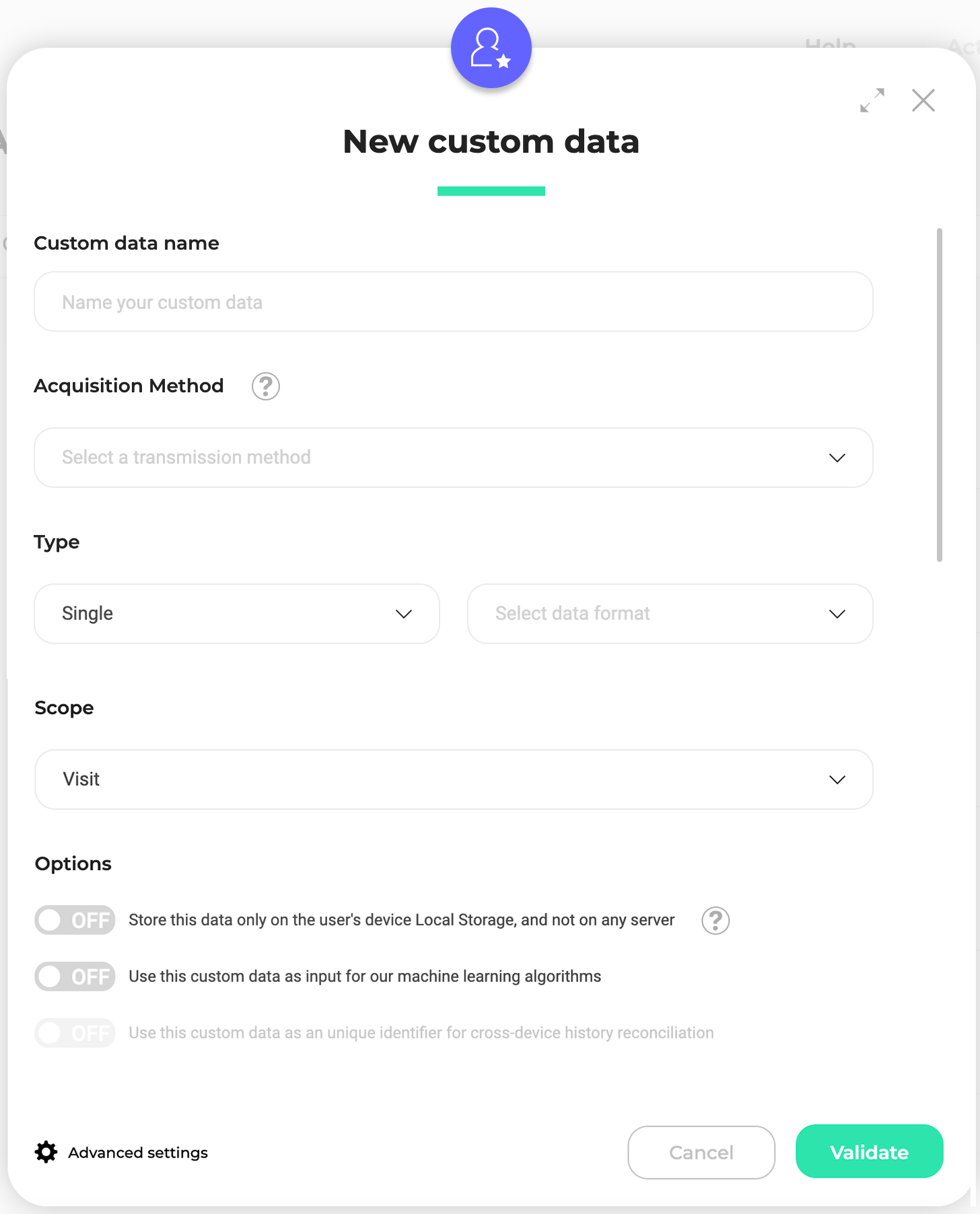This screenshot has width=980, height=1214.
Task: Toggle cross-device history reconciliation identifier option
Action: [x=75, y=1033]
